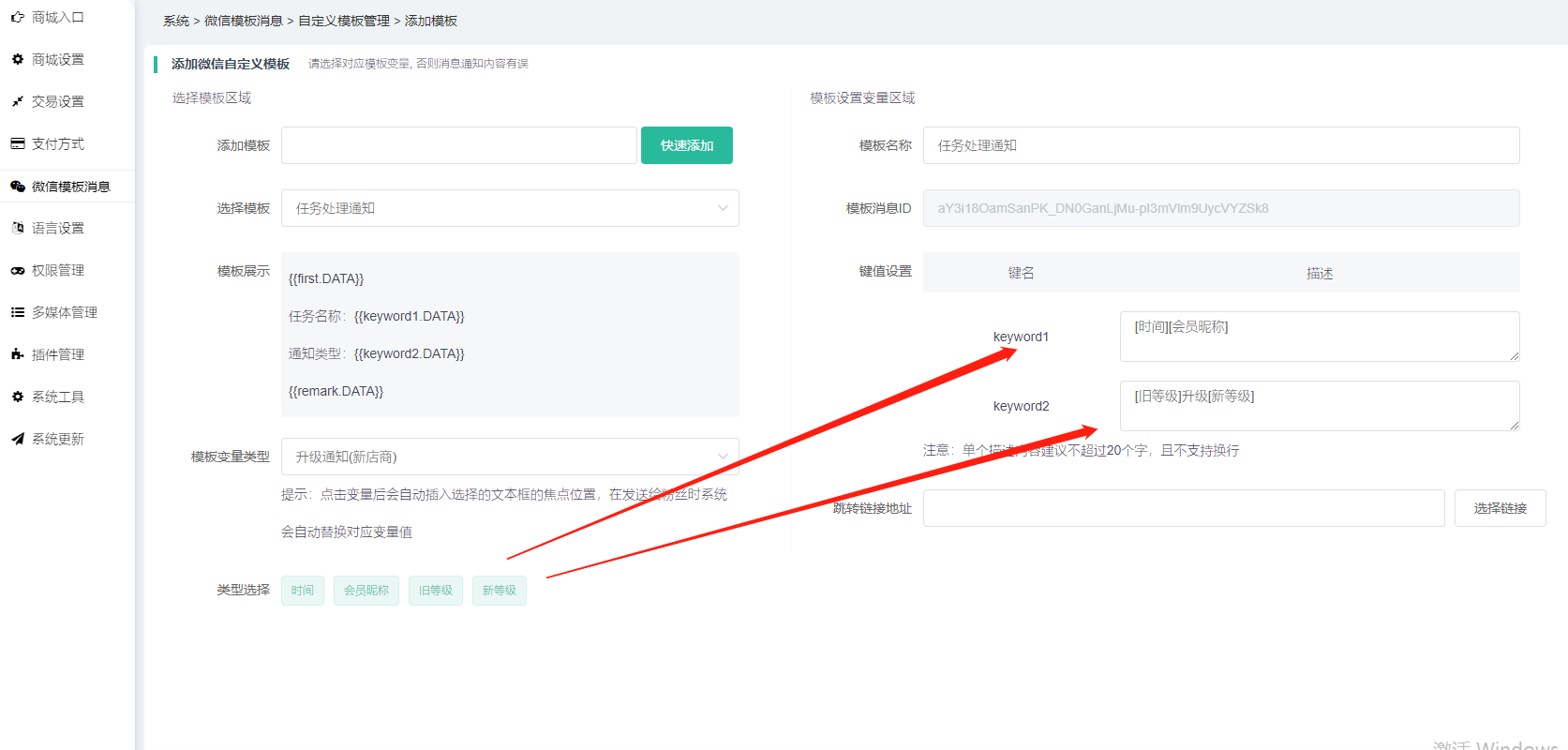Screen dimensions: 1568x750
Task: Open 系统工具 in the sidebar
Action: pos(57,397)
